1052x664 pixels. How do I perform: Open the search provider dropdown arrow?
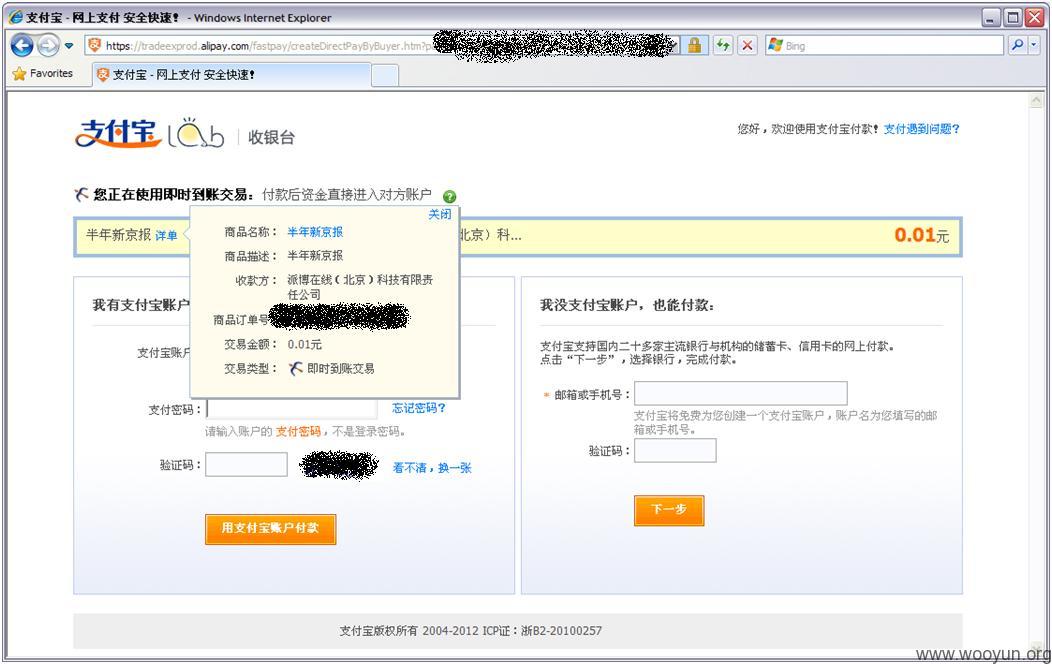click(1034, 46)
